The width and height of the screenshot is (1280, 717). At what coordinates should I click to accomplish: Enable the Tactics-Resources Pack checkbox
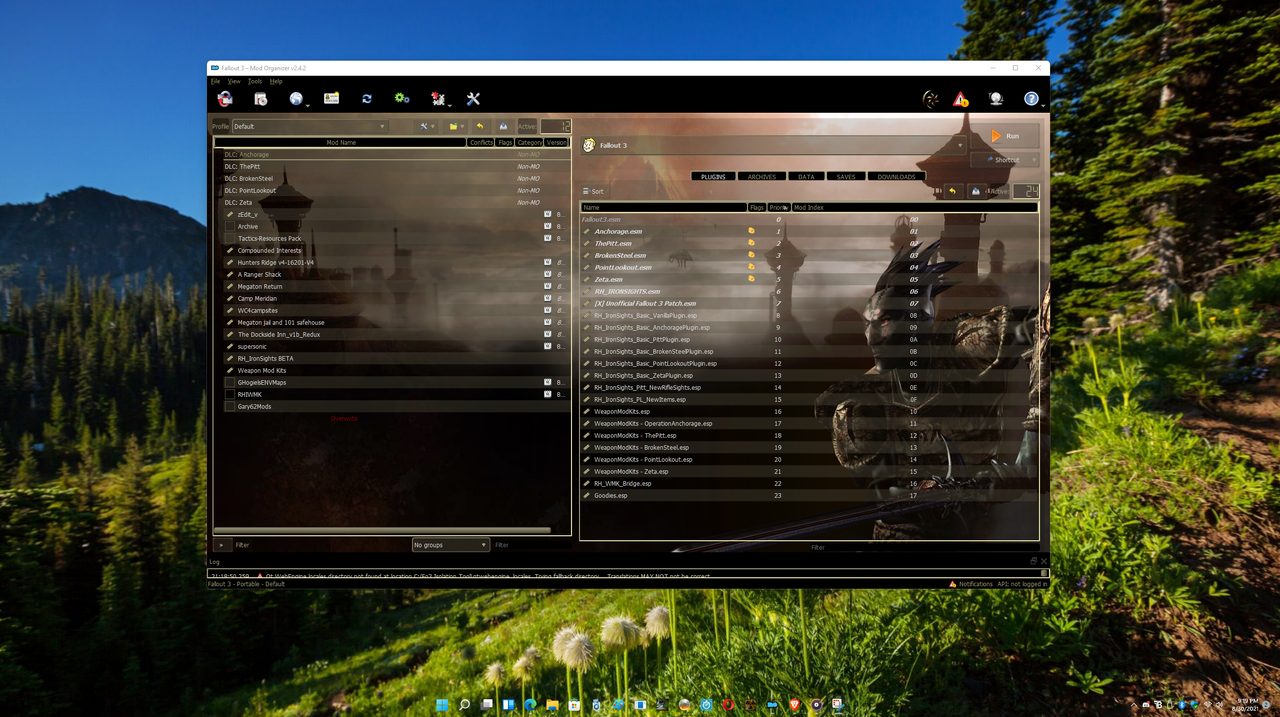pos(230,238)
